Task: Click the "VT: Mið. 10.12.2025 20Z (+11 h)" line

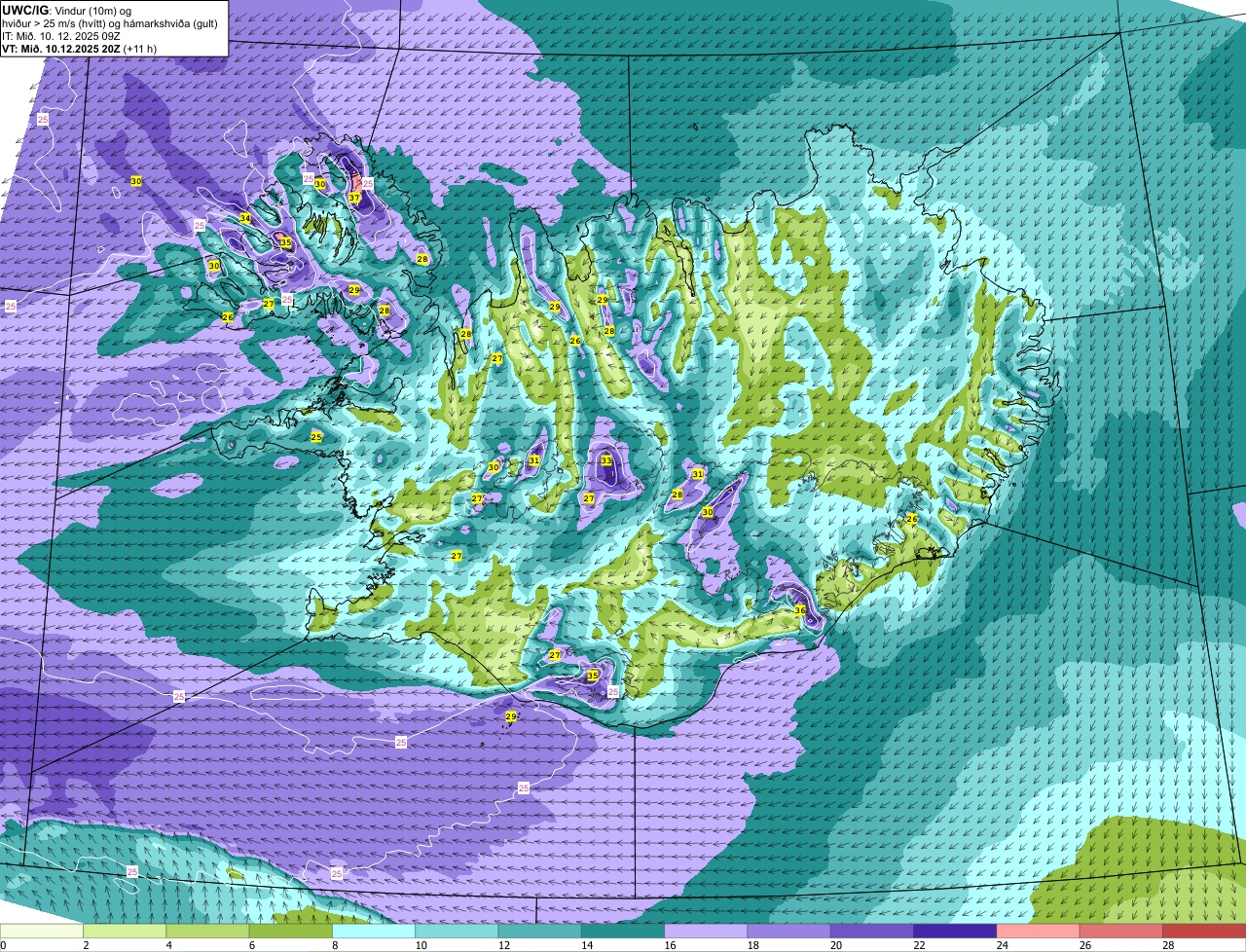Action: click(80, 48)
